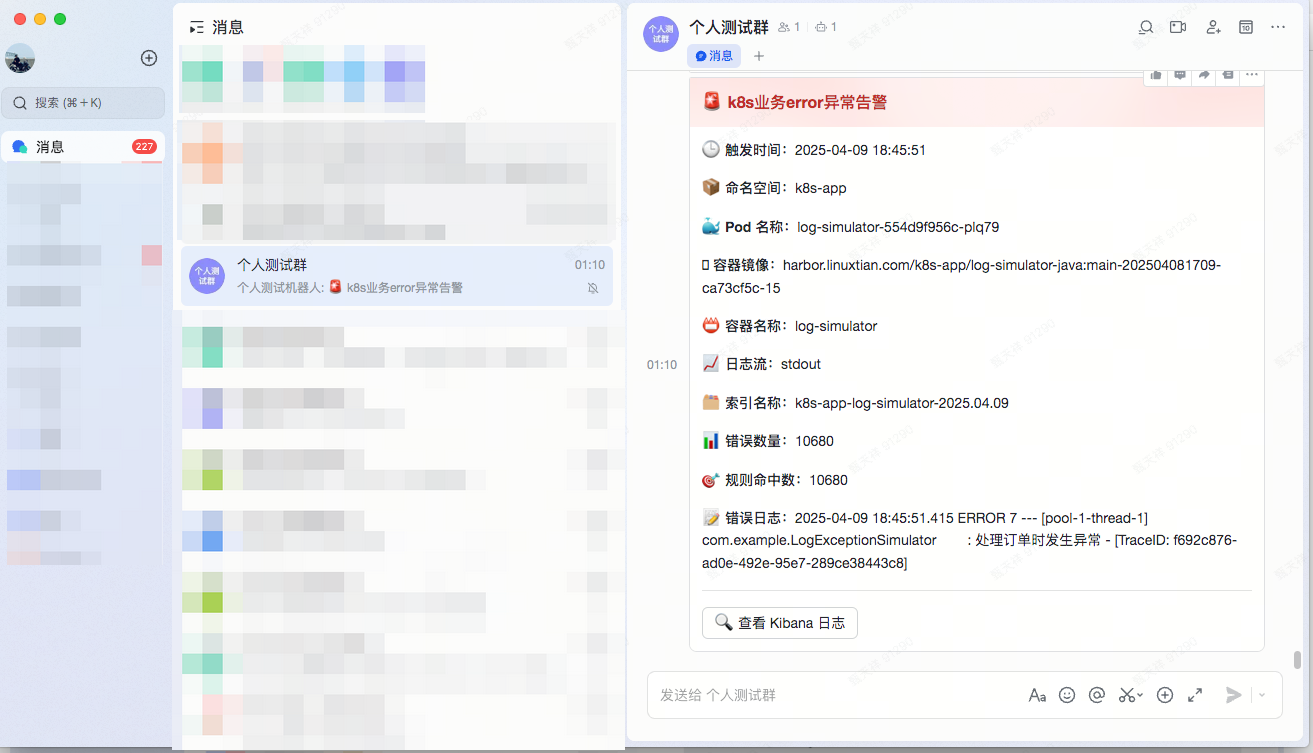Start a video meeting in the chat header

(1178, 27)
